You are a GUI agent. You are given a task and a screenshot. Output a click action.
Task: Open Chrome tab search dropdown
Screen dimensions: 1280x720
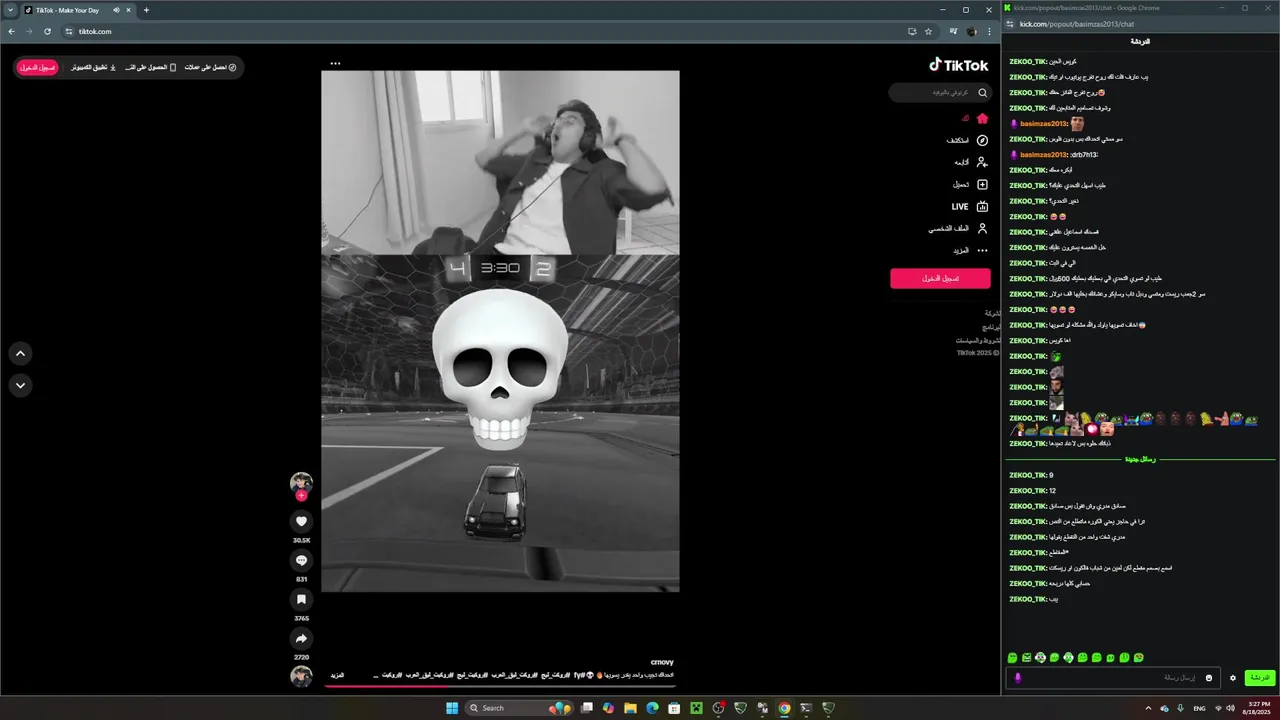10,10
